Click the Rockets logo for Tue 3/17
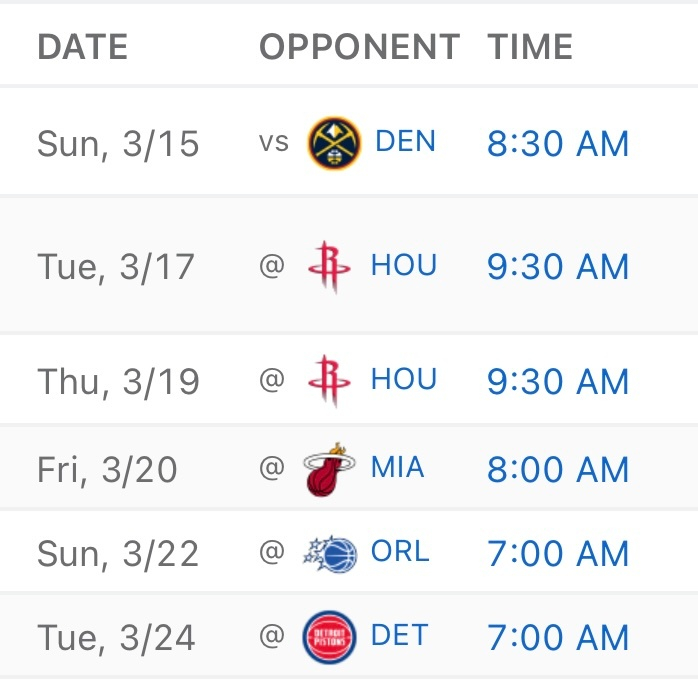This screenshot has width=698, height=692. pos(331,267)
